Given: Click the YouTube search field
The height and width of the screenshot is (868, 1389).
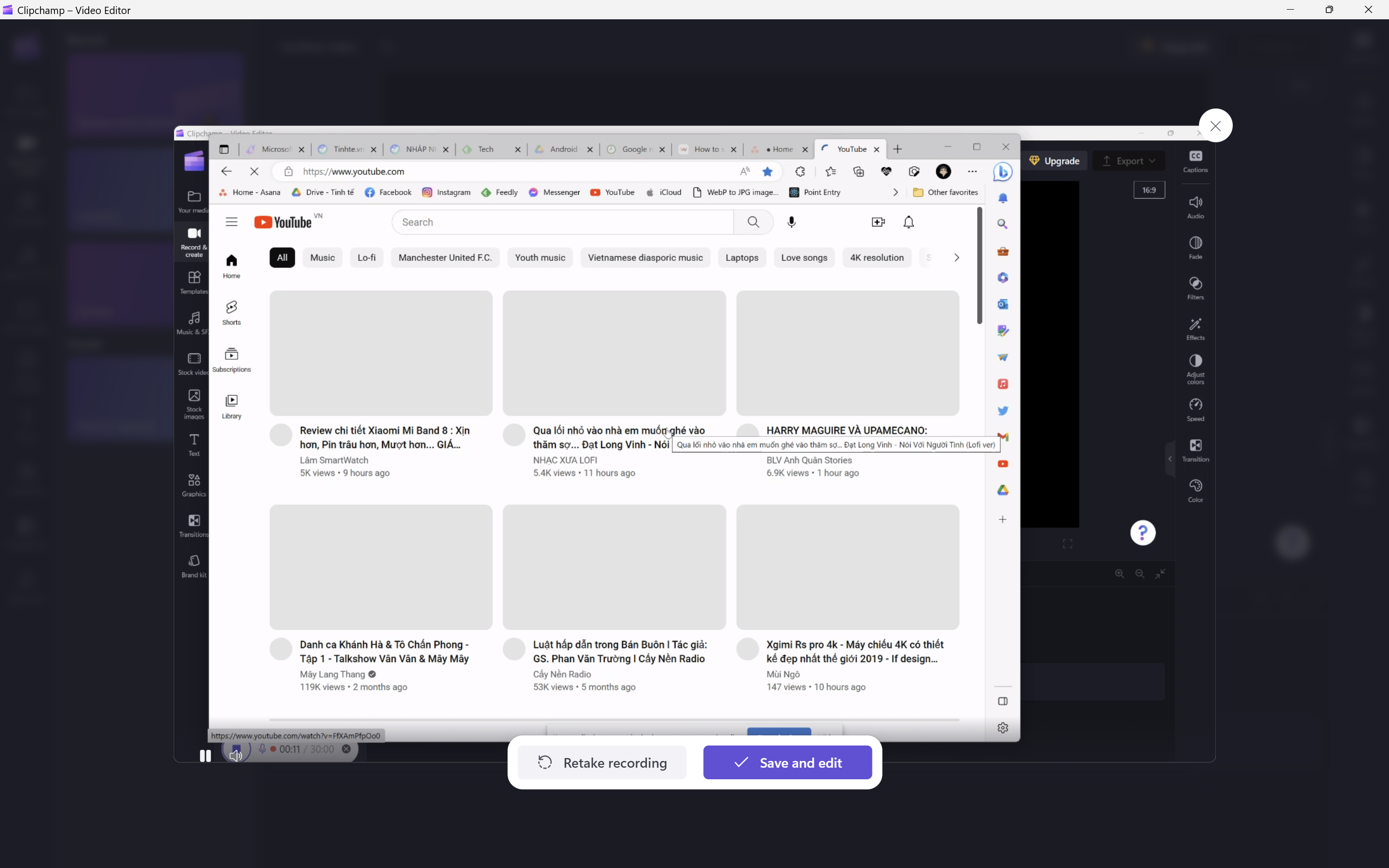Looking at the screenshot, I should 562,222.
